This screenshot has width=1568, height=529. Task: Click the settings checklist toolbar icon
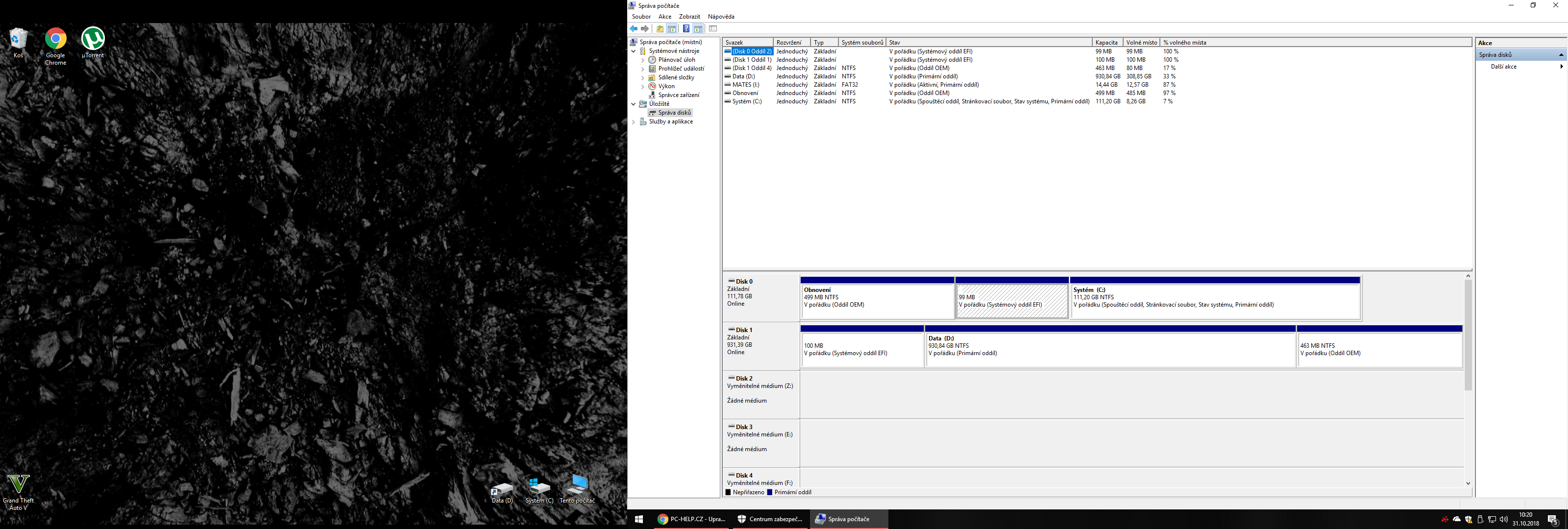[x=713, y=28]
